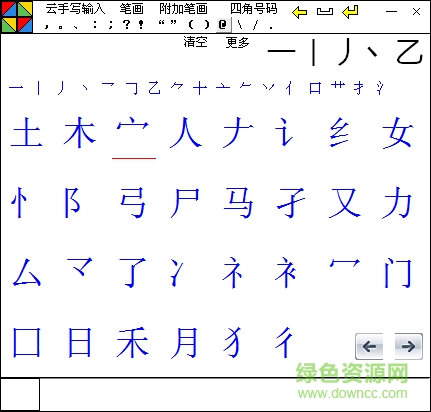Image resolution: width=431 pixels, height=412 pixels.
Task: Choose the 又 radical
Action: [x=344, y=202]
